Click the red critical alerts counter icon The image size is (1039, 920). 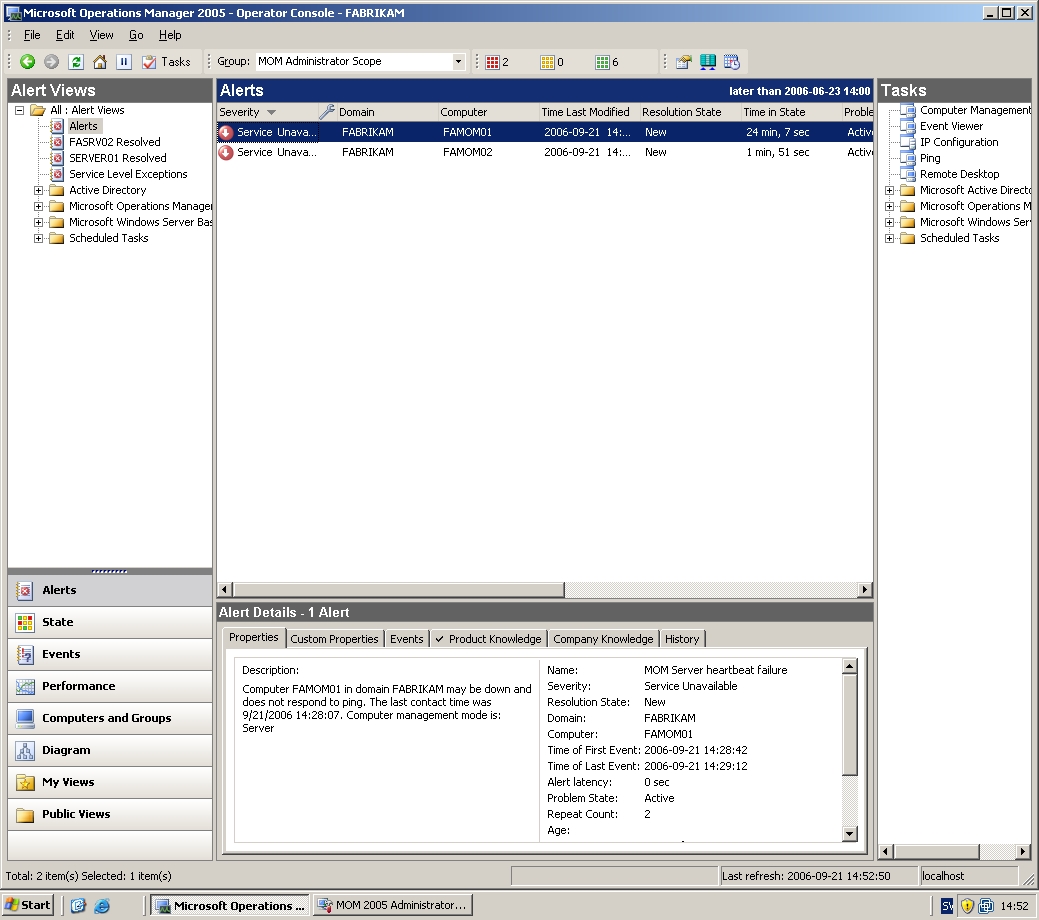point(492,62)
